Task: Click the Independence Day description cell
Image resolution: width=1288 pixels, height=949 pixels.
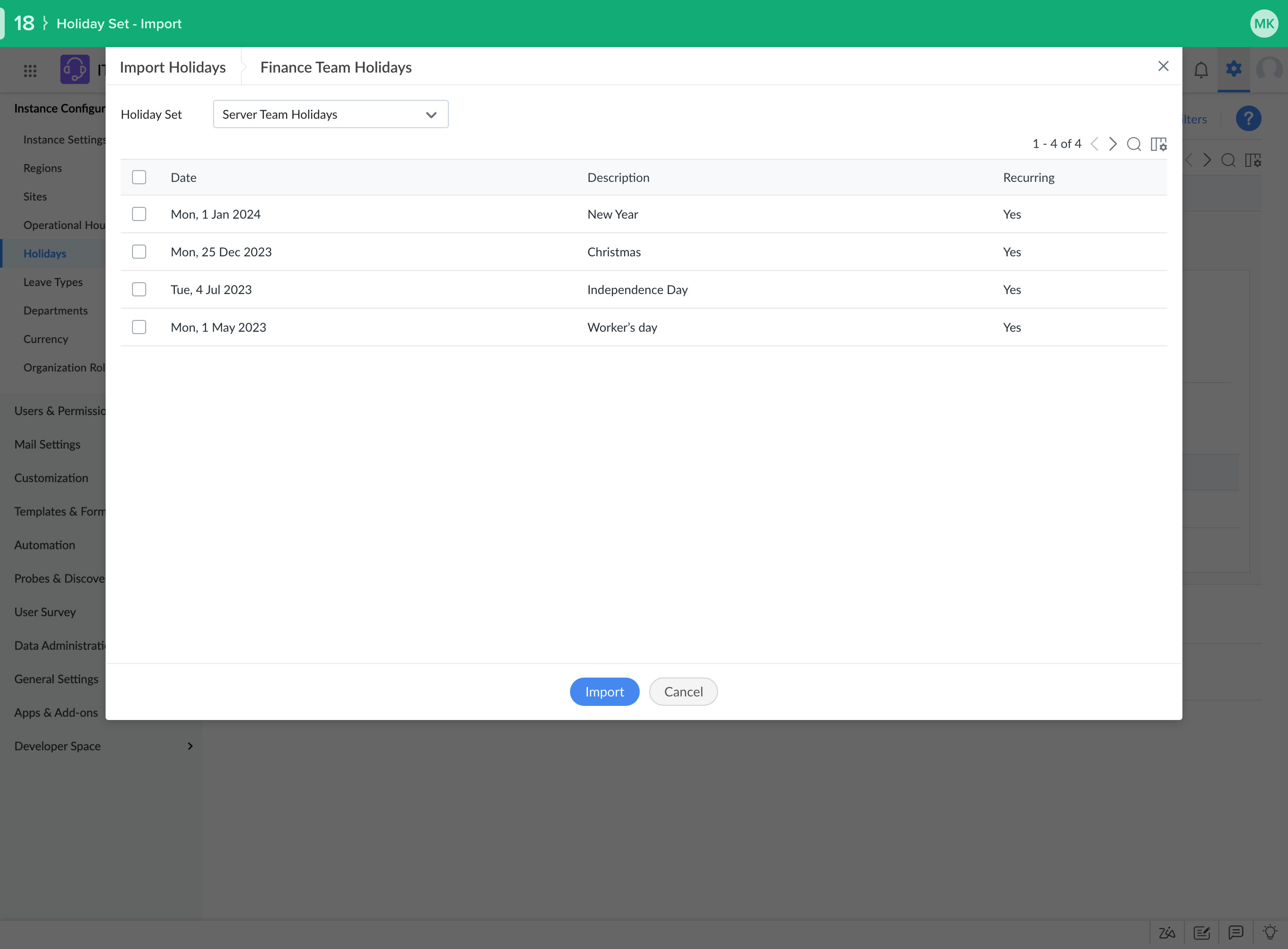Action: coord(637,289)
